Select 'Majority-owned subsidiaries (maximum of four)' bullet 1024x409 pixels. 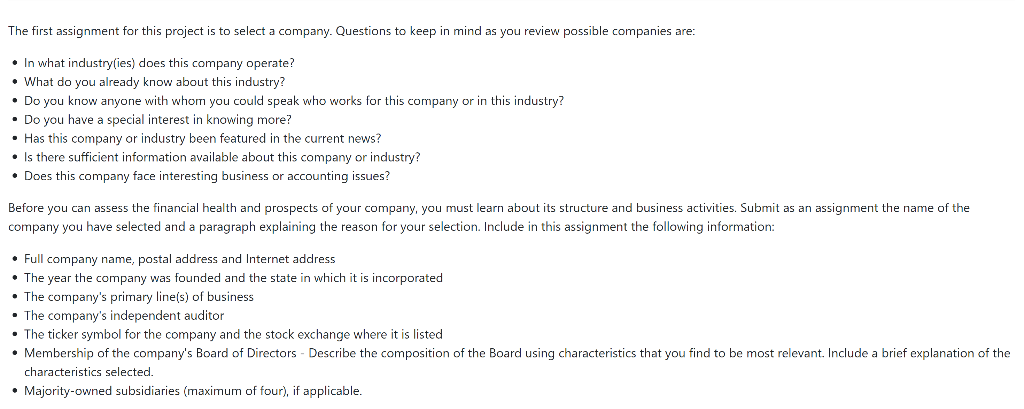tap(193, 391)
